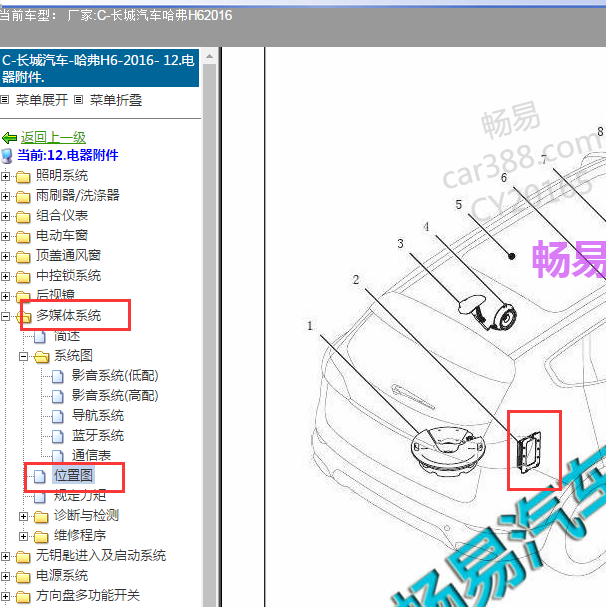Click the 维修程序 folder icon
606x607 pixels.
coord(41,537)
